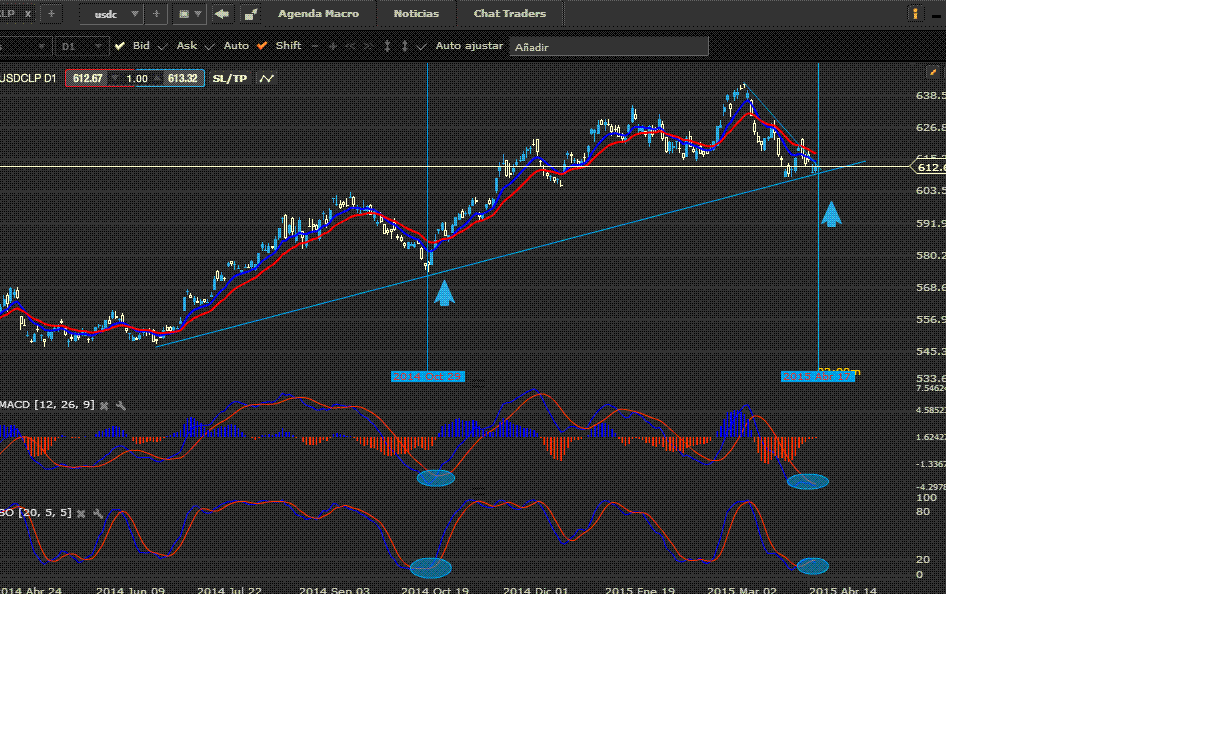
Task: Click the add tab plus icon
Action: point(51,14)
